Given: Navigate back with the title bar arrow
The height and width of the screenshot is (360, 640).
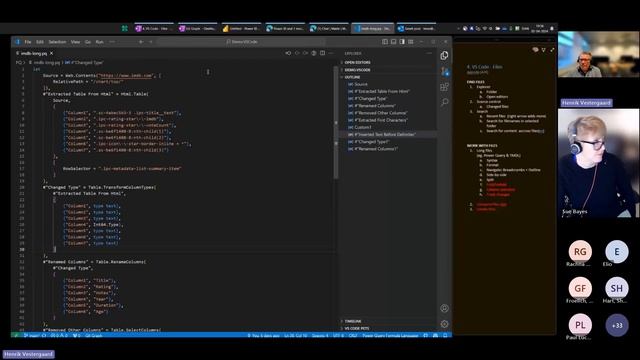Looking at the screenshot, I should tap(141, 42).
